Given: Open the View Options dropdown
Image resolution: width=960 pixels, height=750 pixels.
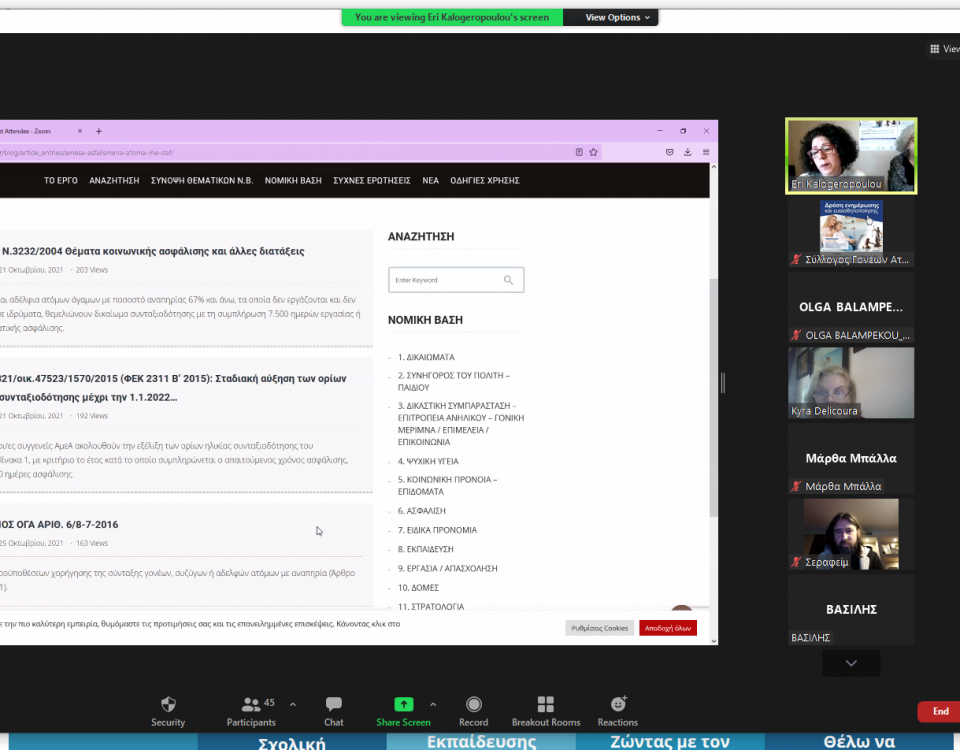Looking at the screenshot, I should pos(617,17).
